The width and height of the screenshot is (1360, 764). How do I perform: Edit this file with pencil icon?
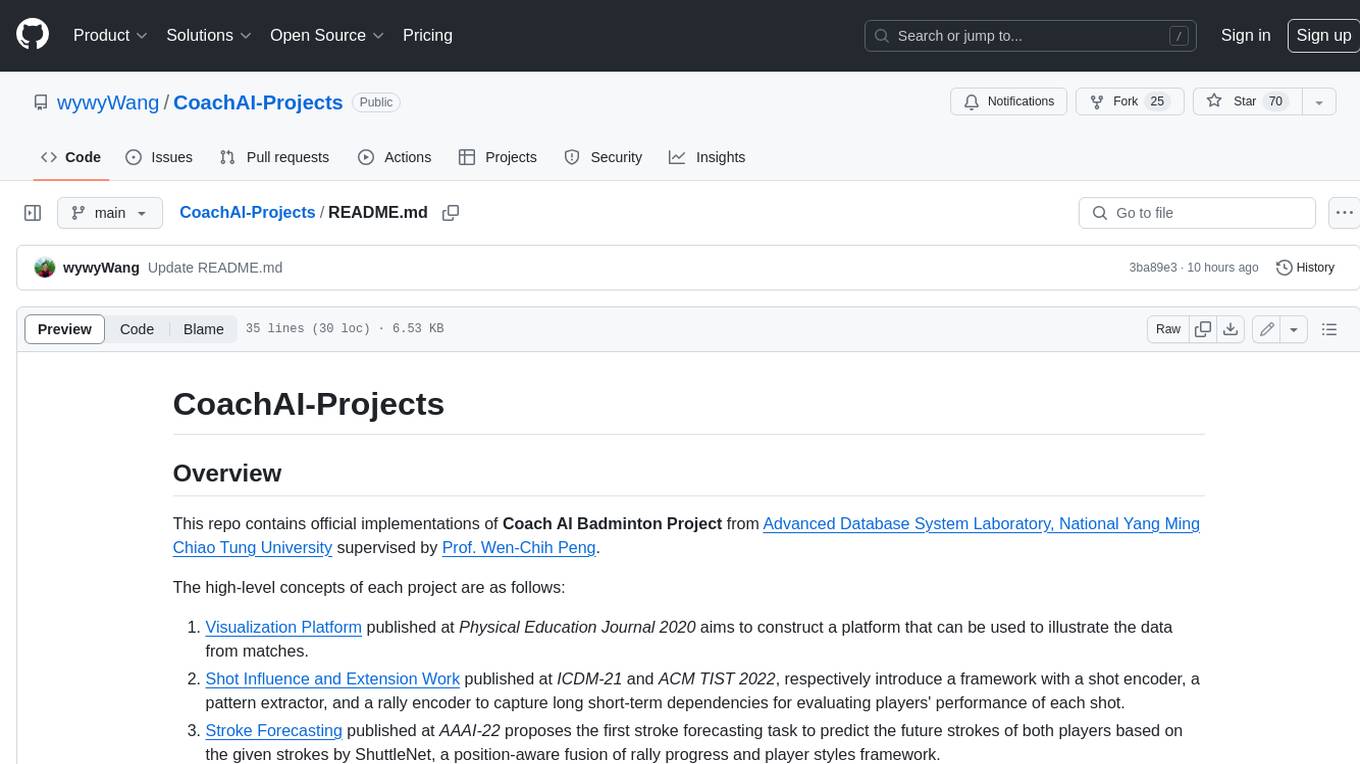[1267, 329]
